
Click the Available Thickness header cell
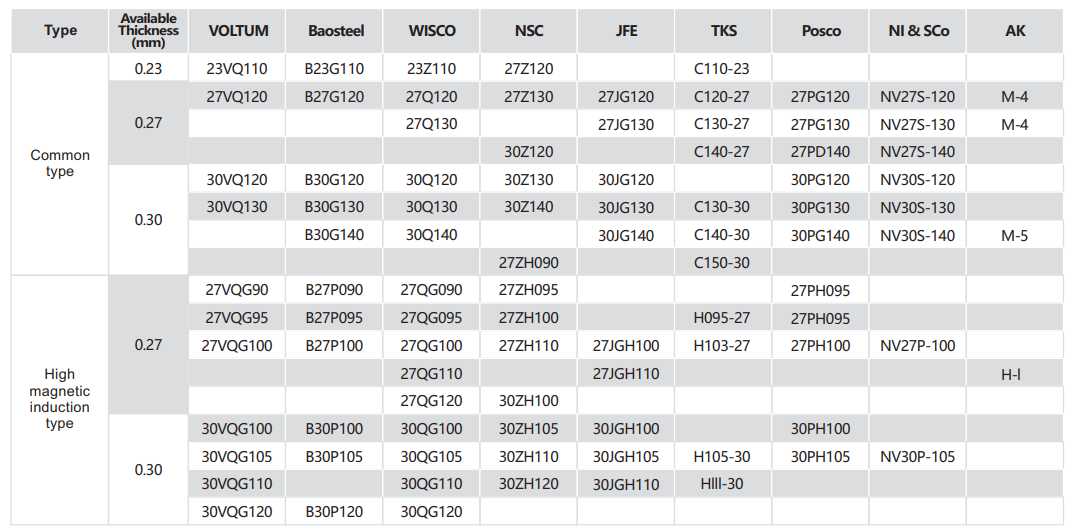pos(148,31)
